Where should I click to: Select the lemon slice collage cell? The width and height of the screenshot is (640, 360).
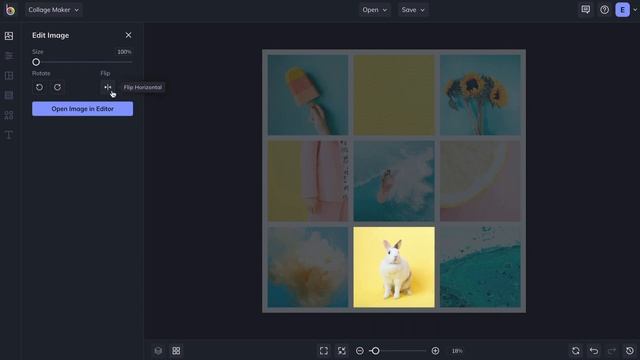[480, 181]
